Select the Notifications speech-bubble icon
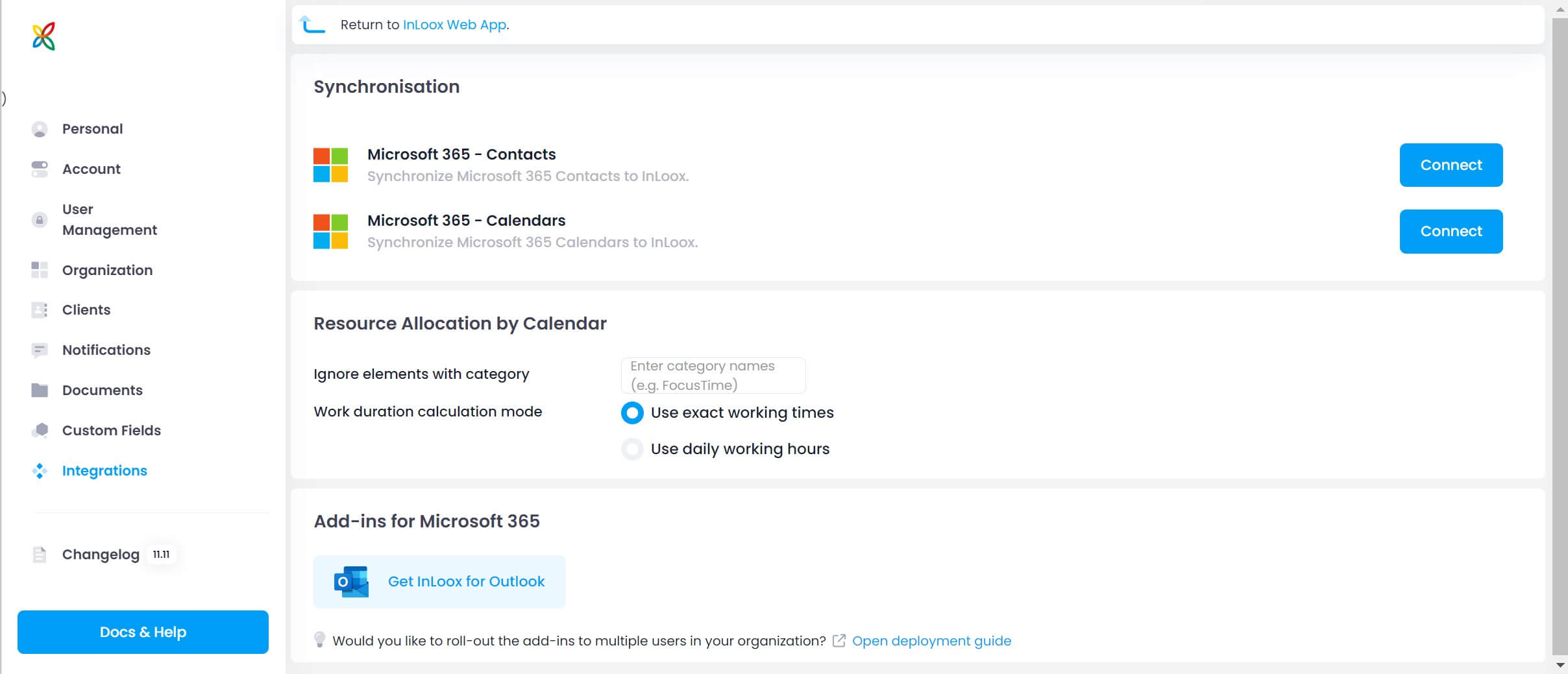Screen dimensions: 1568x674 40,350
